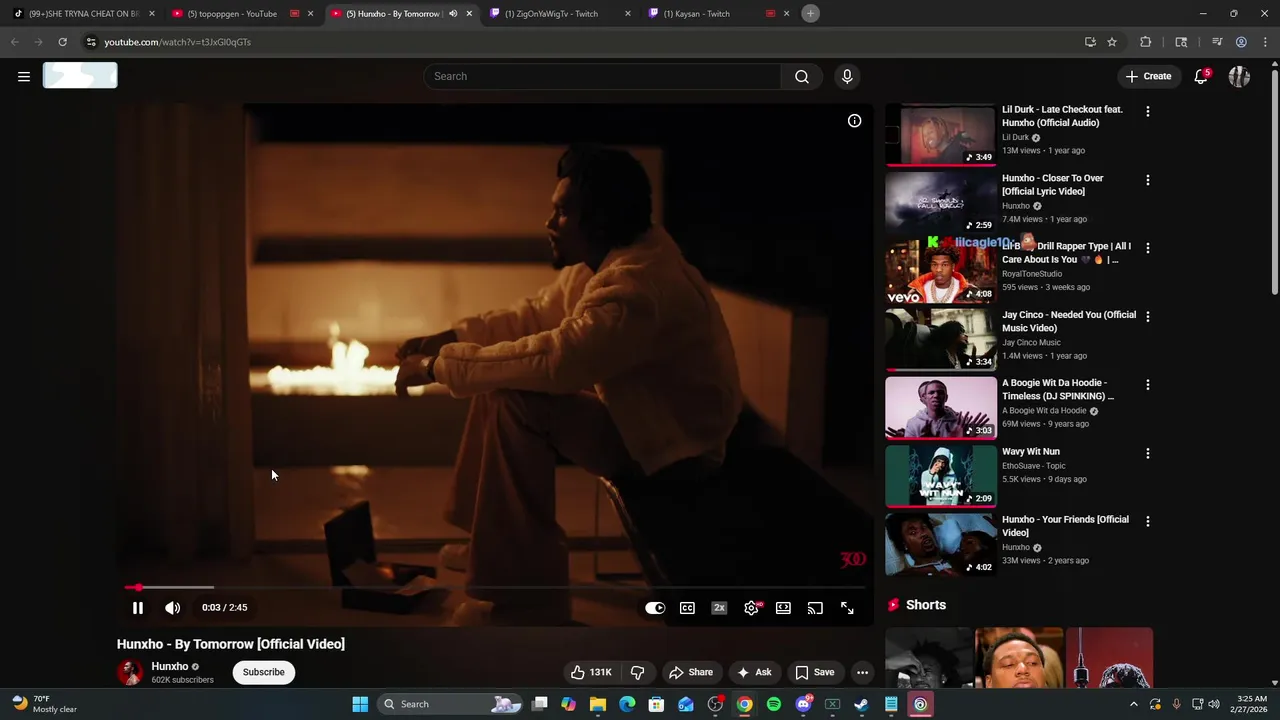Click the install/cast icon in the address bar
Viewport: 1280px width, 720px height.
click(1090, 42)
